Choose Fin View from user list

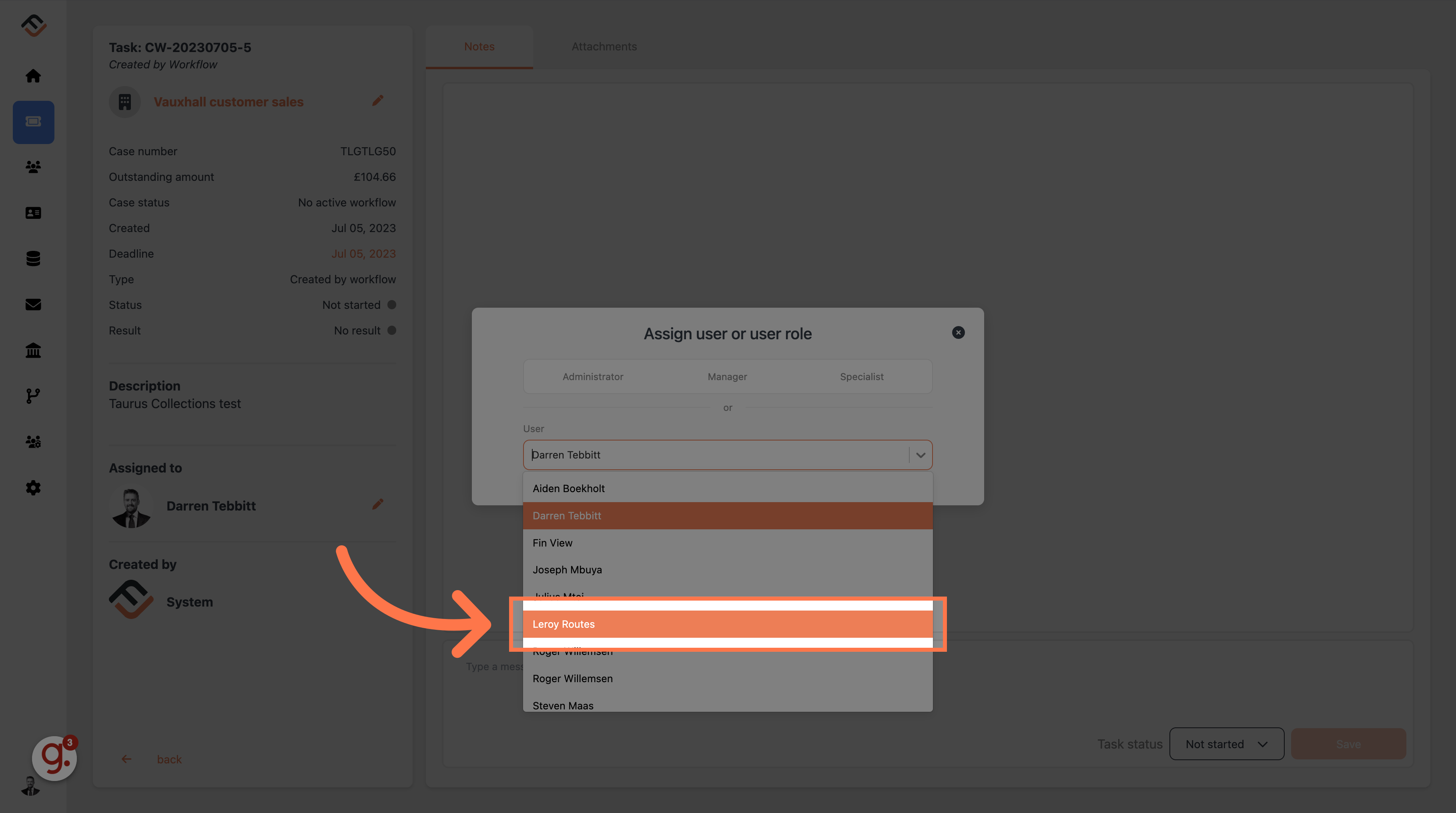pyautogui.click(x=728, y=543)
